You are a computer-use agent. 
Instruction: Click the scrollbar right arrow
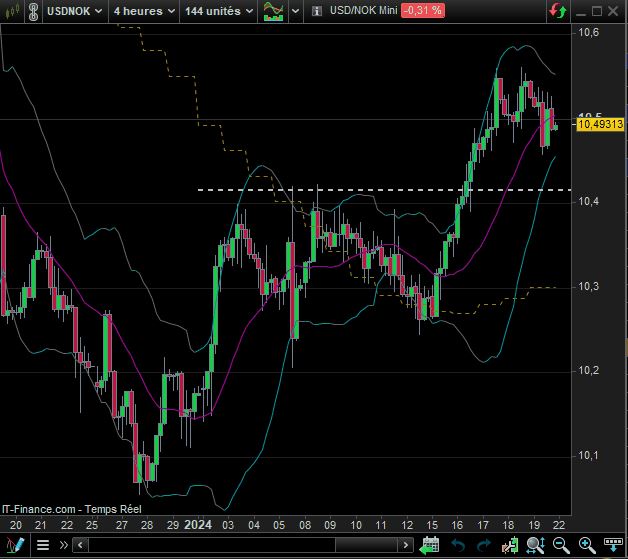click(x=406, y=545)
